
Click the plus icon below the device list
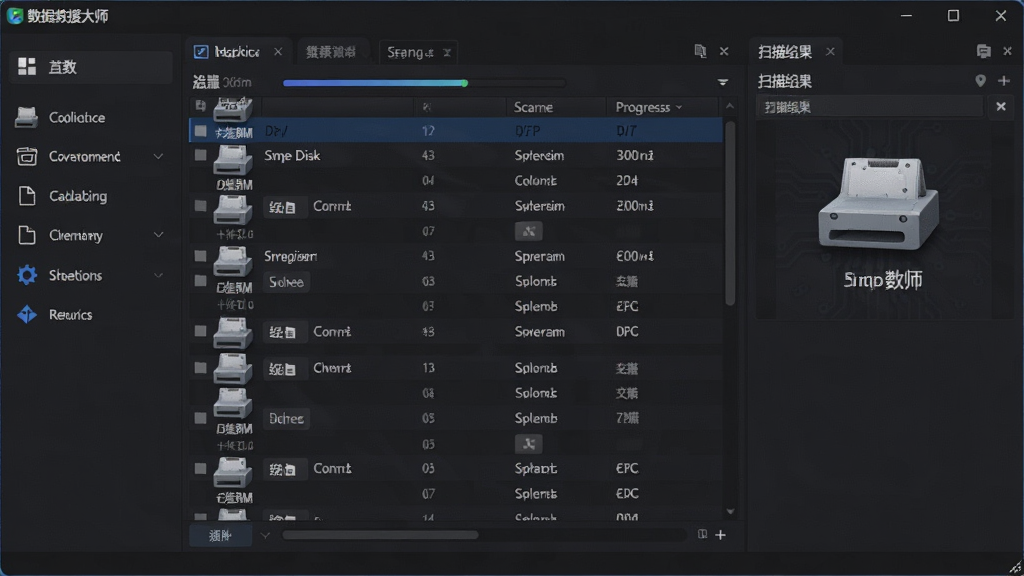[720, 535]
